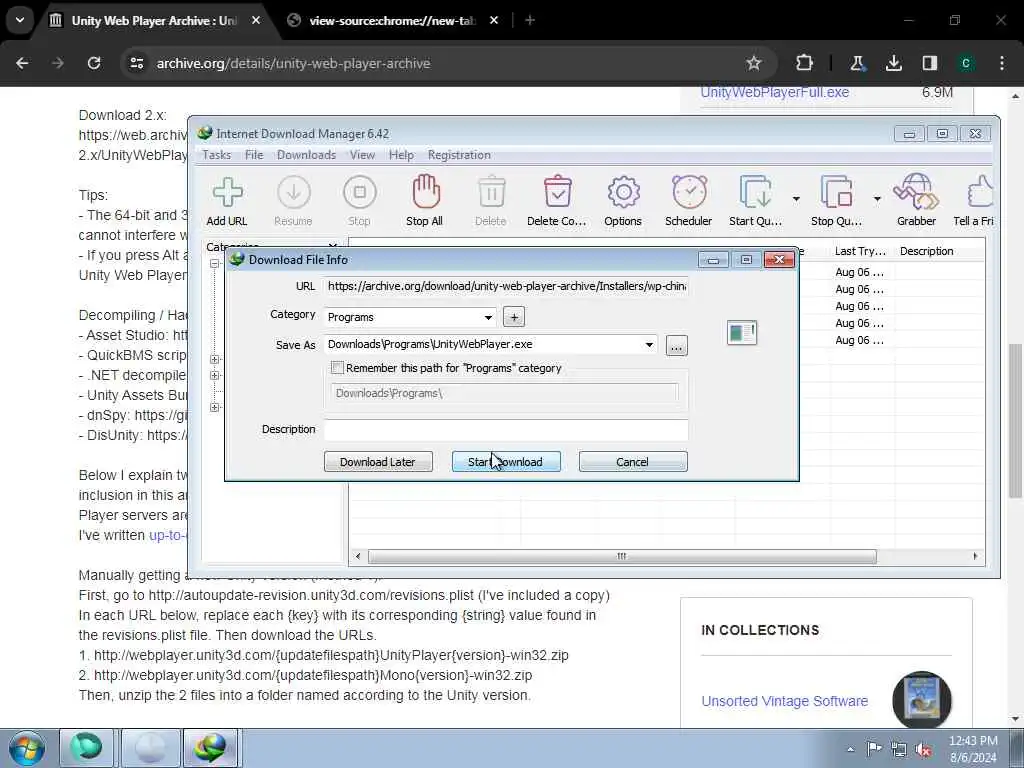The image size is (1024, 768).
Task: Open the Chrome three-dot menu
Action: tap(1002, 63)
